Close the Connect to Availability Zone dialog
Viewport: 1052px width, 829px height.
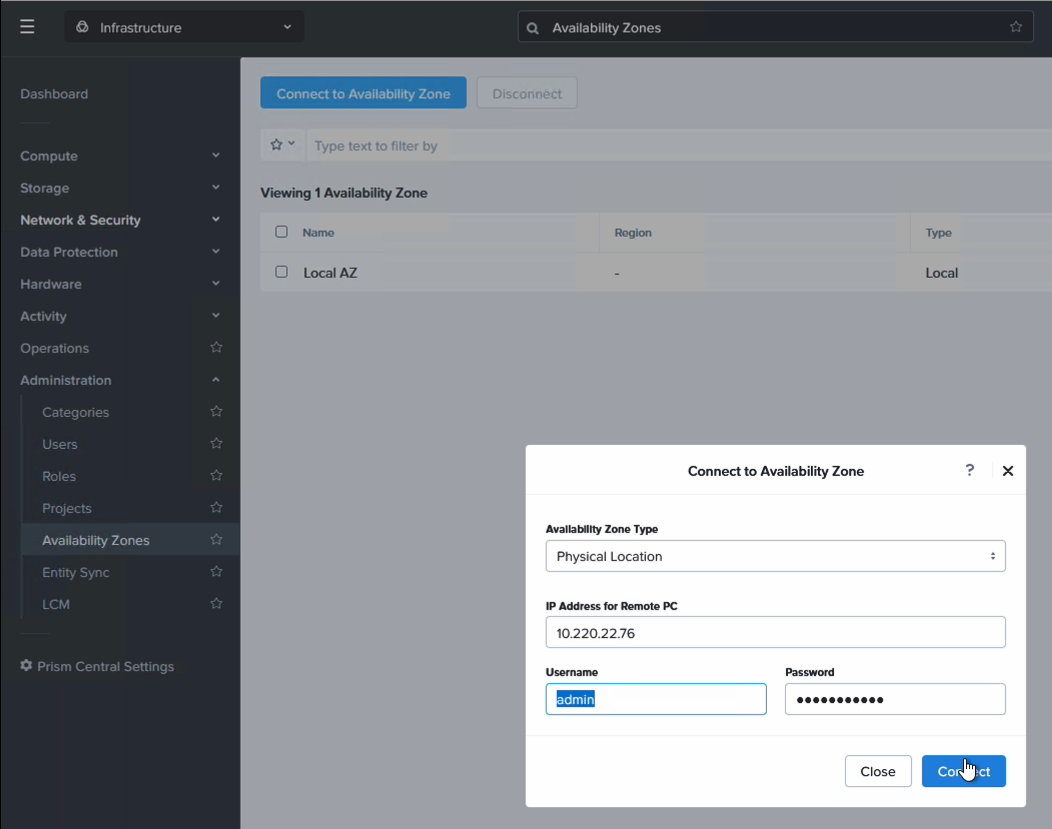coord(1008,471)
